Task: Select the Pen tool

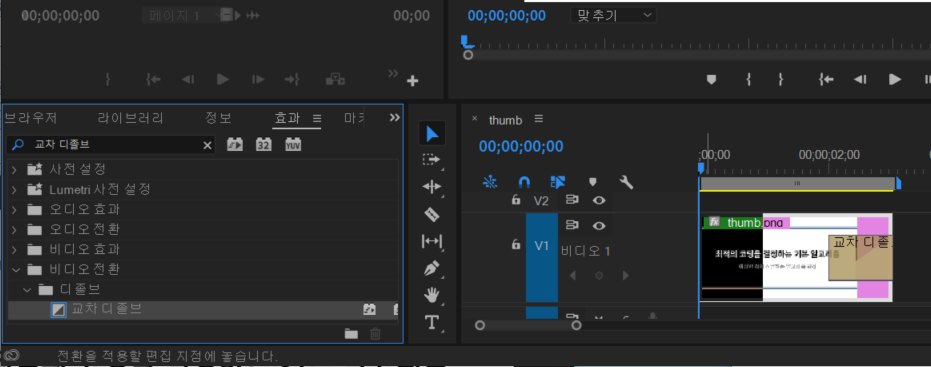Action: click(x=432, y=268)
